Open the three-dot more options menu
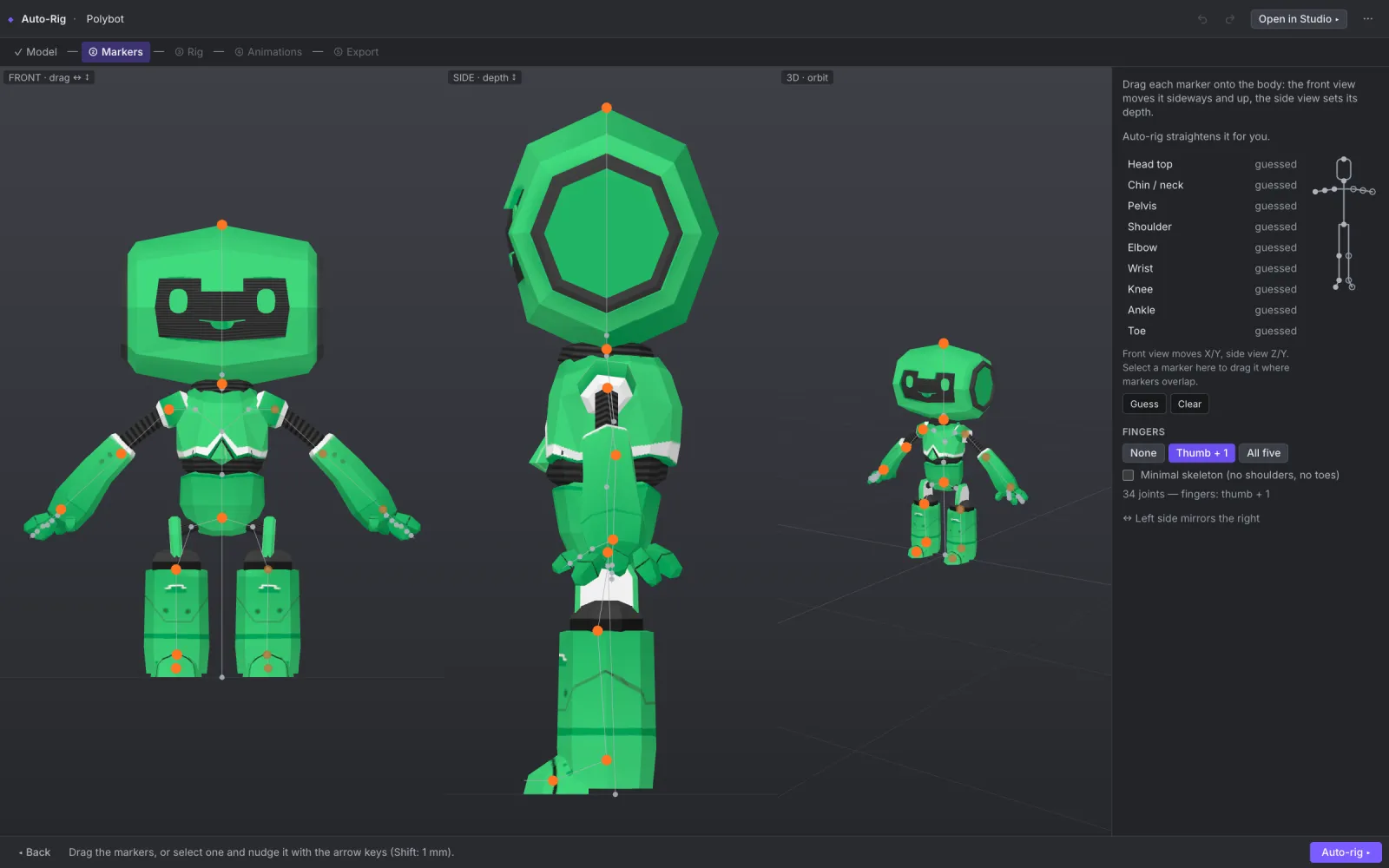This screenshot has width=1389, height=868. (x=1368, y=19)
